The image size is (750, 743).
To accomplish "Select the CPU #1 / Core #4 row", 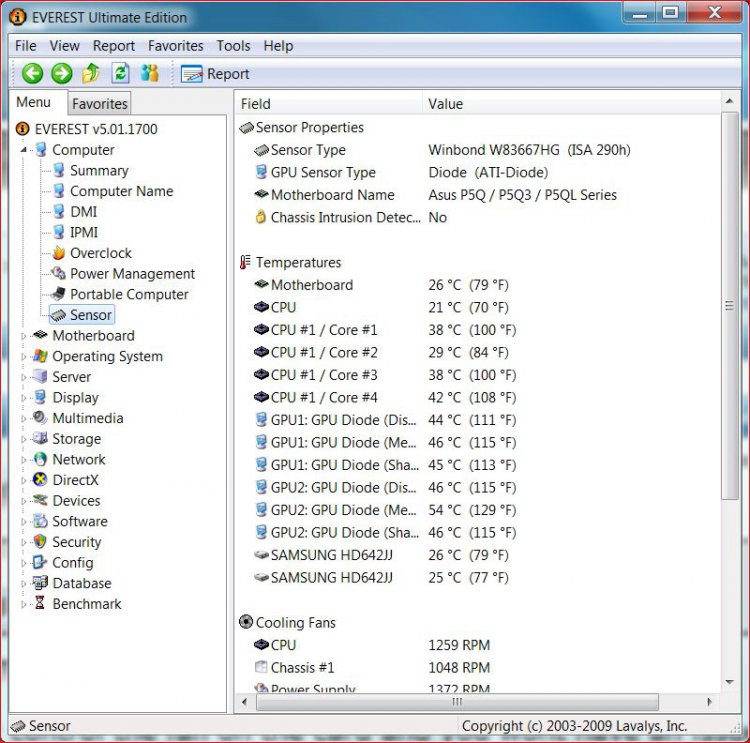I will [477, 398].
